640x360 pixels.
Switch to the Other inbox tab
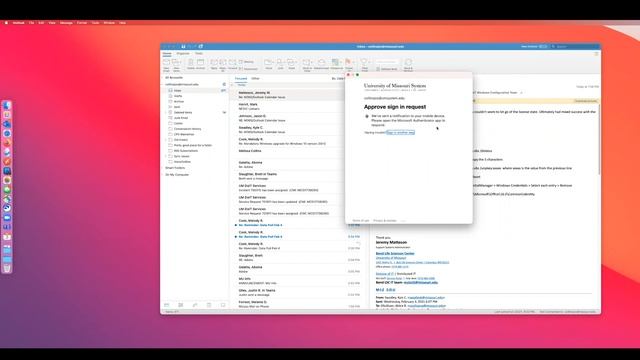pos(256,78)
